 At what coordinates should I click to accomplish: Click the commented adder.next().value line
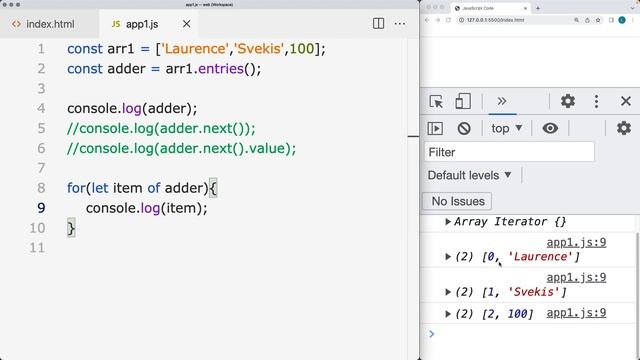click(182, 148)
